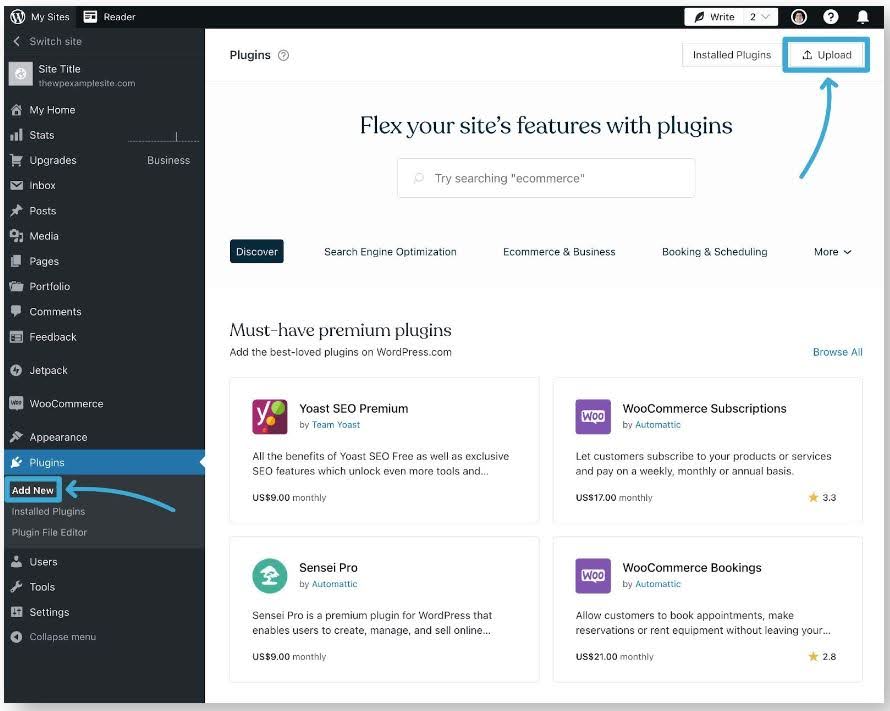The width and height of the screenshot is (890, 711).
Task: Open your profile avatar icon
Action: point(797,16)
